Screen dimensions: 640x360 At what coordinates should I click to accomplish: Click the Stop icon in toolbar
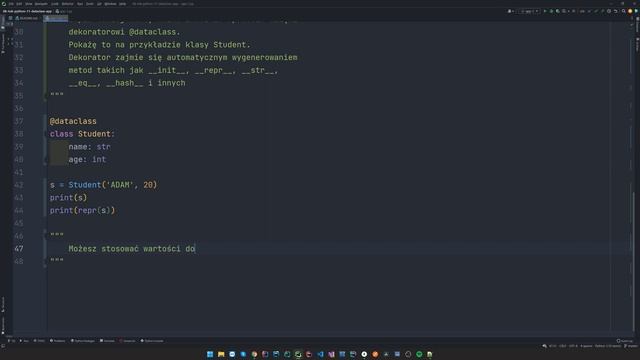click(574, 11)
